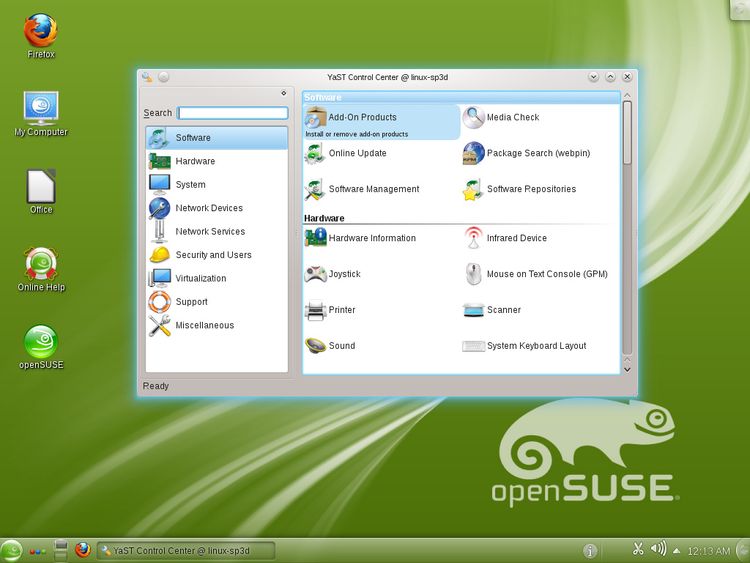Open Online Update module
This screenshot has height=563, width=750.
[x=357, y=154]
